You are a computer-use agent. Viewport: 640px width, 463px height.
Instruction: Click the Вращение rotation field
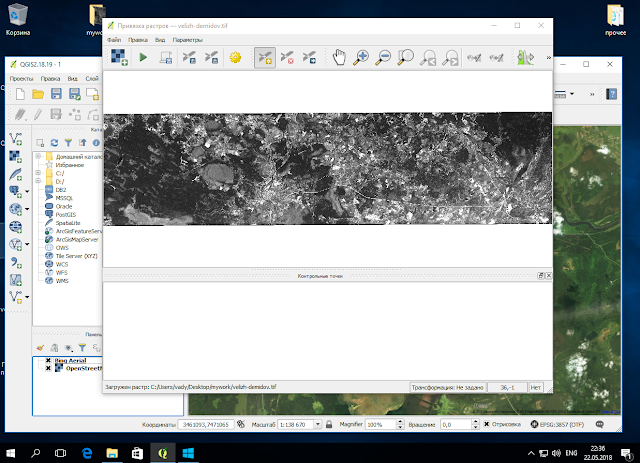[x=456, y=424]
